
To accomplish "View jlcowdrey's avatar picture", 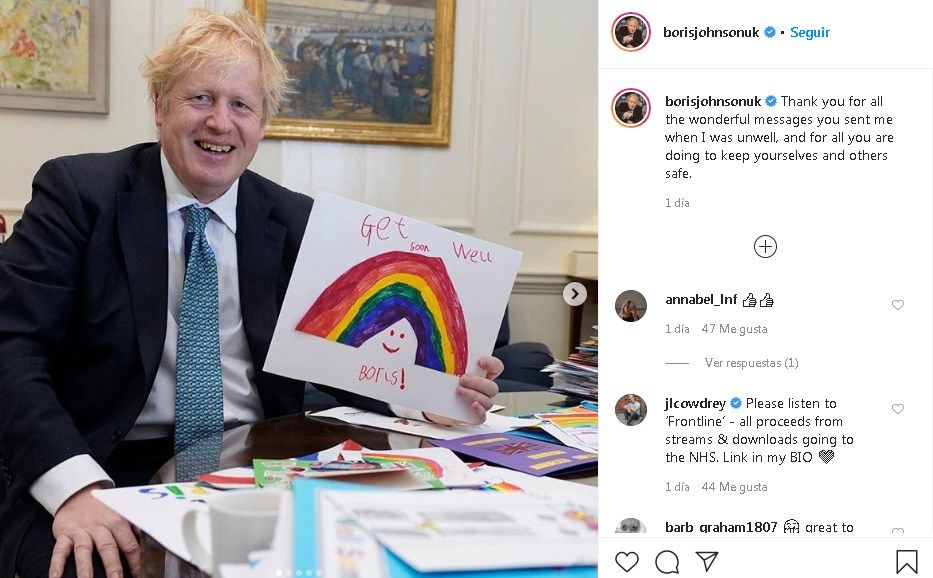I will click(631, 410).
